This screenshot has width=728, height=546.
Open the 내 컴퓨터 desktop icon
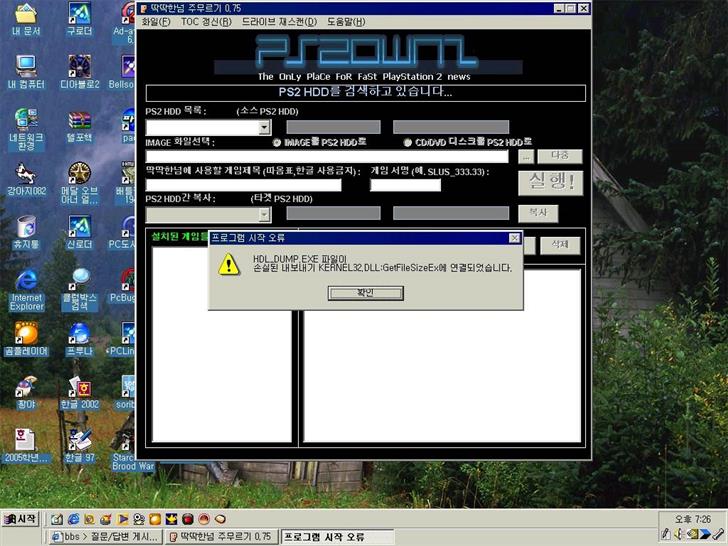coord(26,72)
